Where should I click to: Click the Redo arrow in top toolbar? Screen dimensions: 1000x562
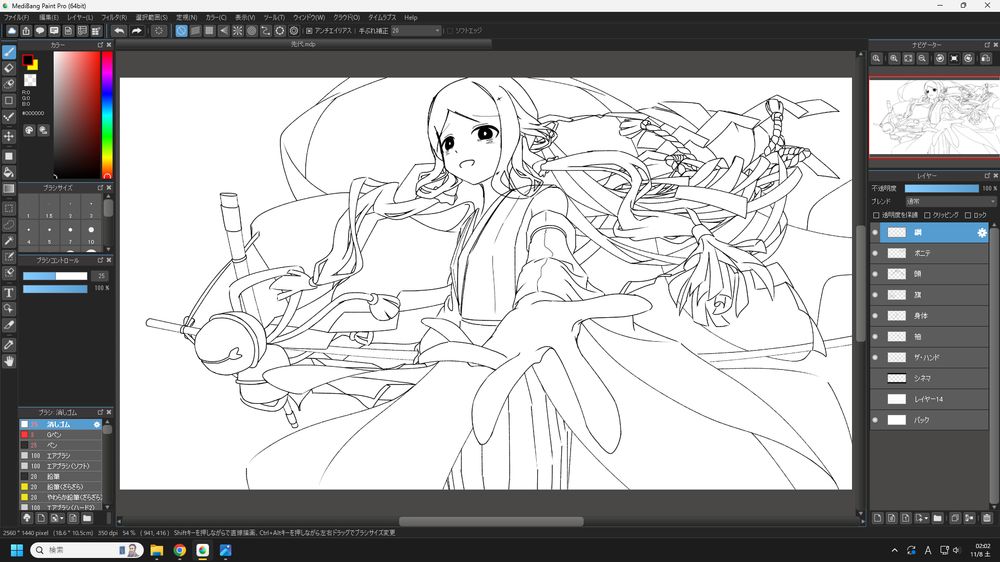click(136, 31)
